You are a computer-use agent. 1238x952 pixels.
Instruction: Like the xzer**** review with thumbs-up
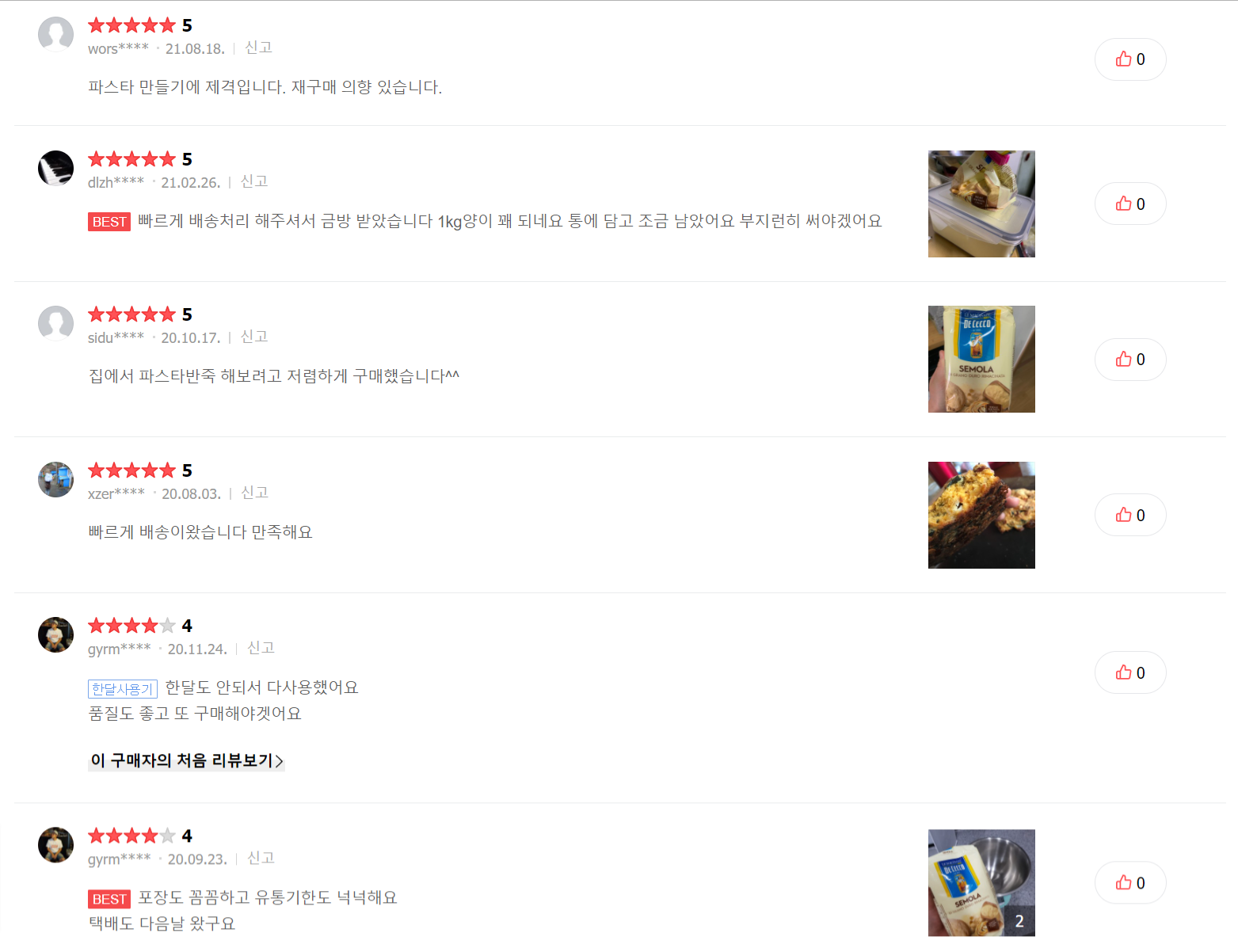pos(1130,515)
